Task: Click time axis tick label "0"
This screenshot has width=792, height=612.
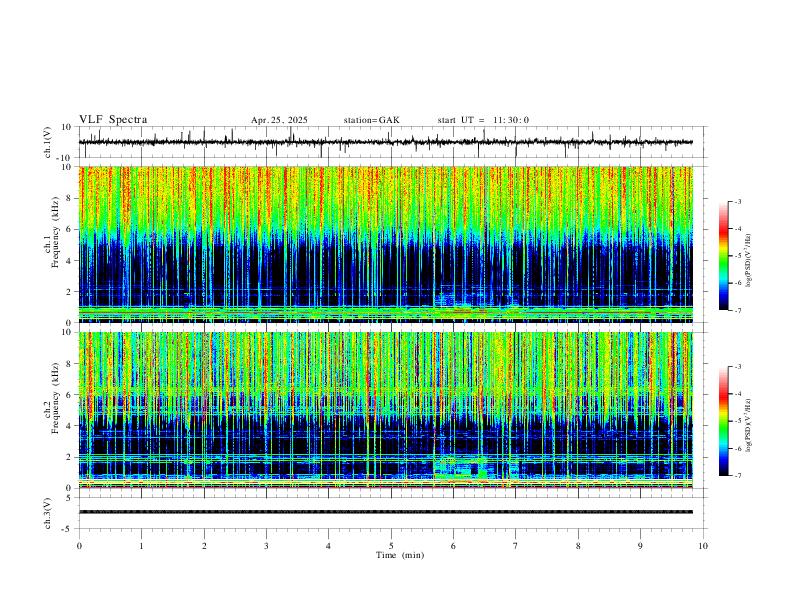Action: click(x=79, y=546)
